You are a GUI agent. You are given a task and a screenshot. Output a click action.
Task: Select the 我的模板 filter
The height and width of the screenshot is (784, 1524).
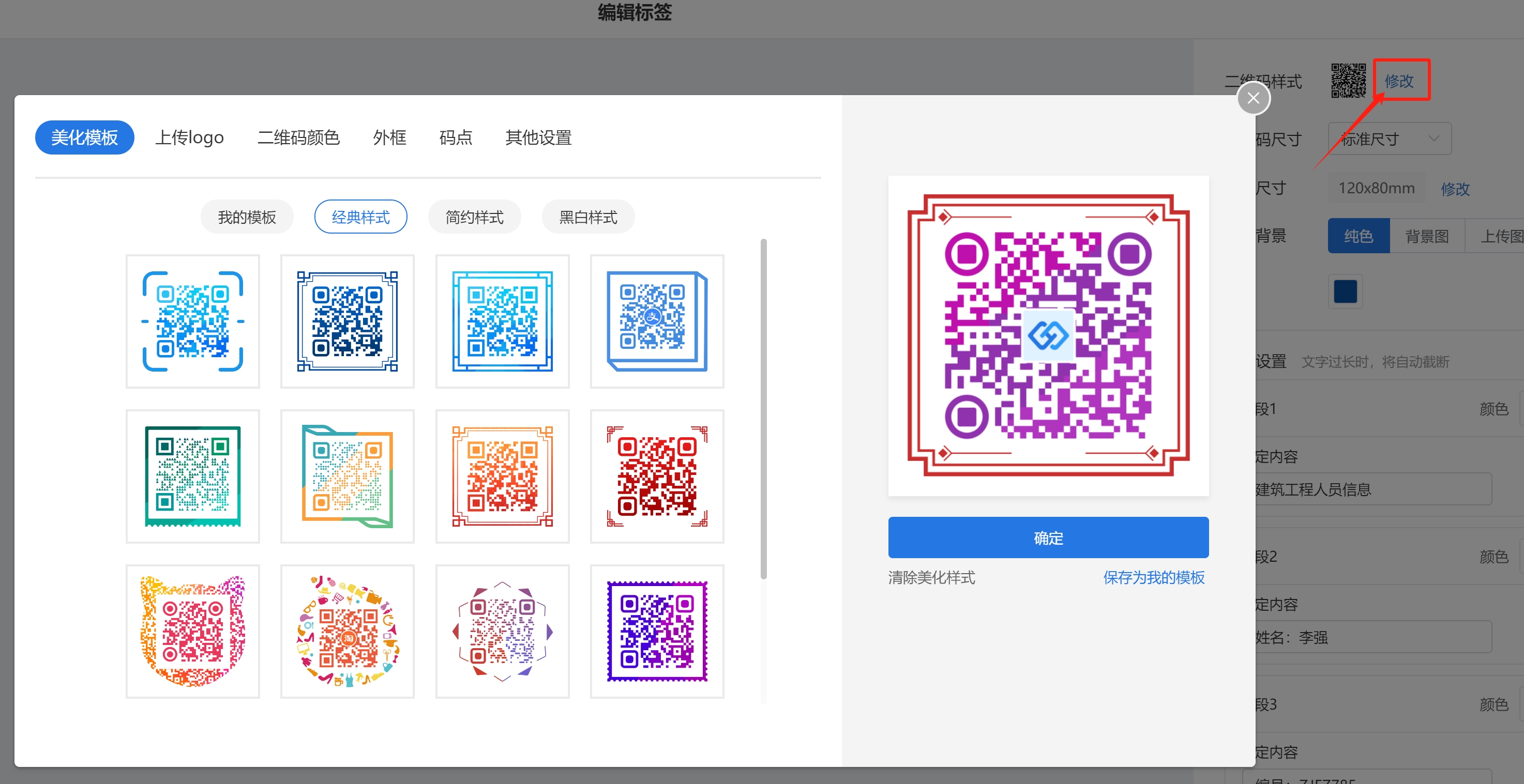click(247, 217)
